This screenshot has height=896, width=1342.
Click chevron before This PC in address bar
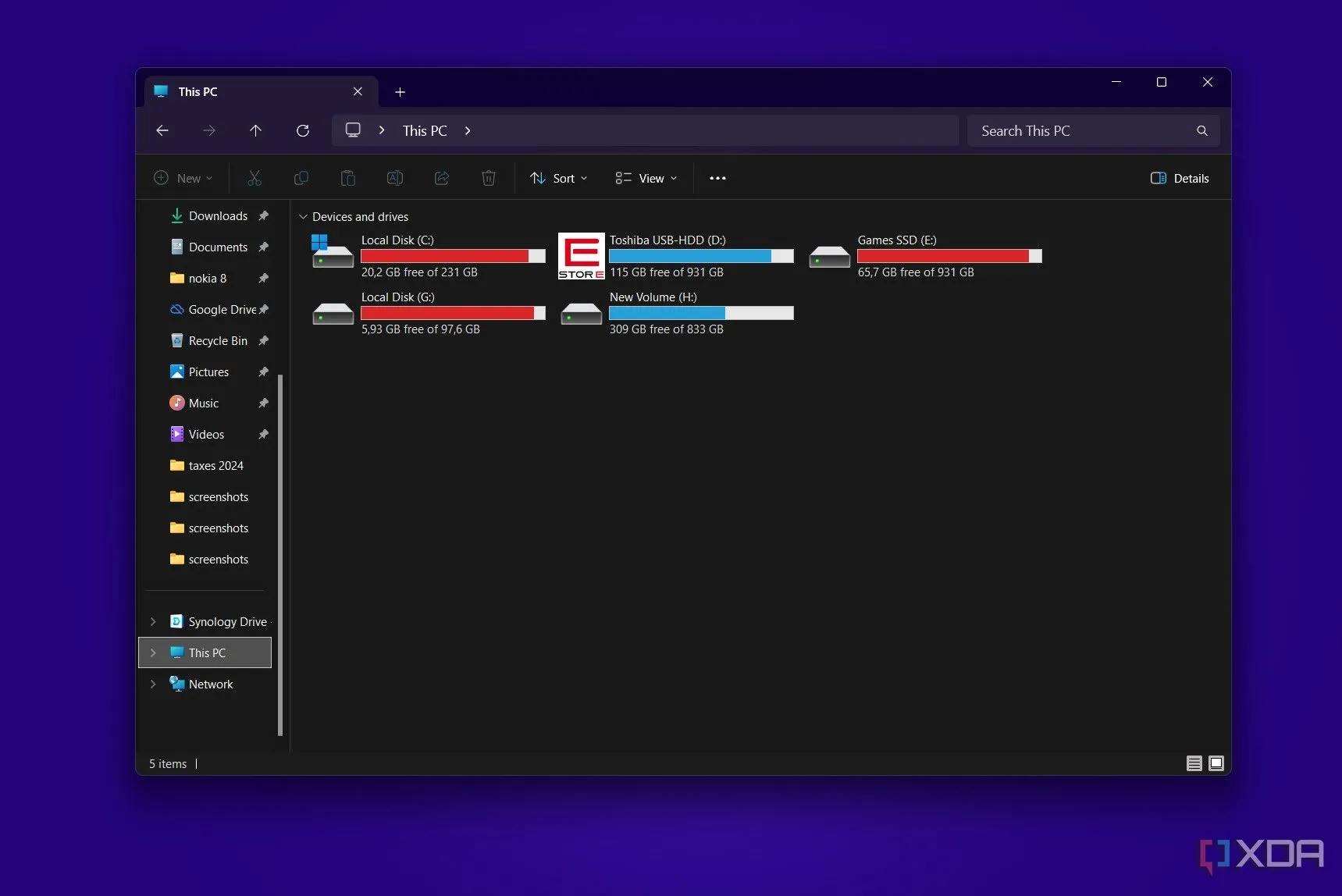382,130
